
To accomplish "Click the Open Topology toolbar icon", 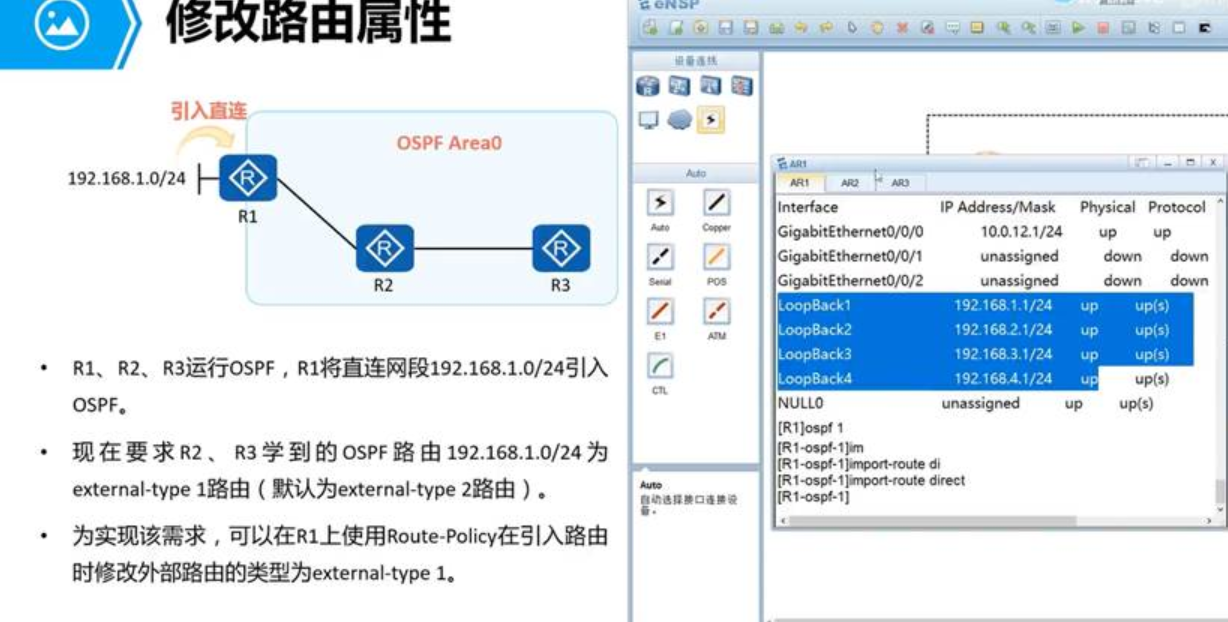I will (x=700, y=28).
